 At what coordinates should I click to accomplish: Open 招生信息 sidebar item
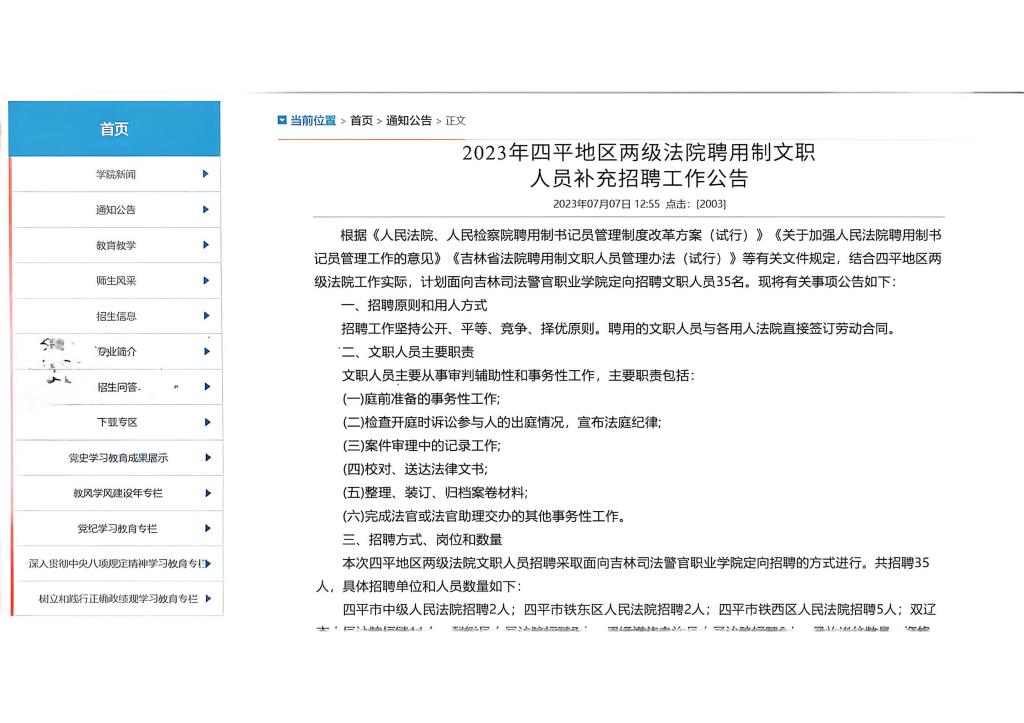tap(116, 316)
